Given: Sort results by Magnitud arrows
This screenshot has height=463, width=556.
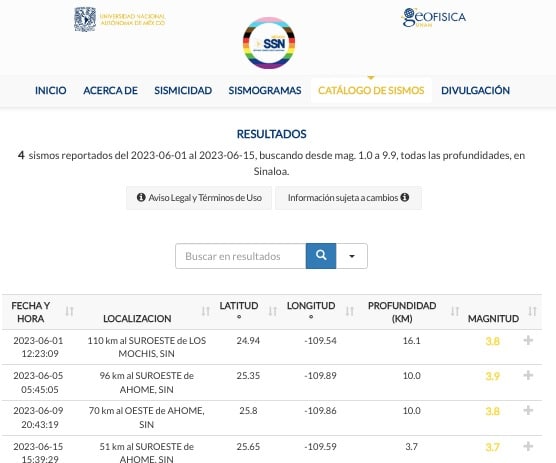Looking at the screenshot, I should coord(532,312).
